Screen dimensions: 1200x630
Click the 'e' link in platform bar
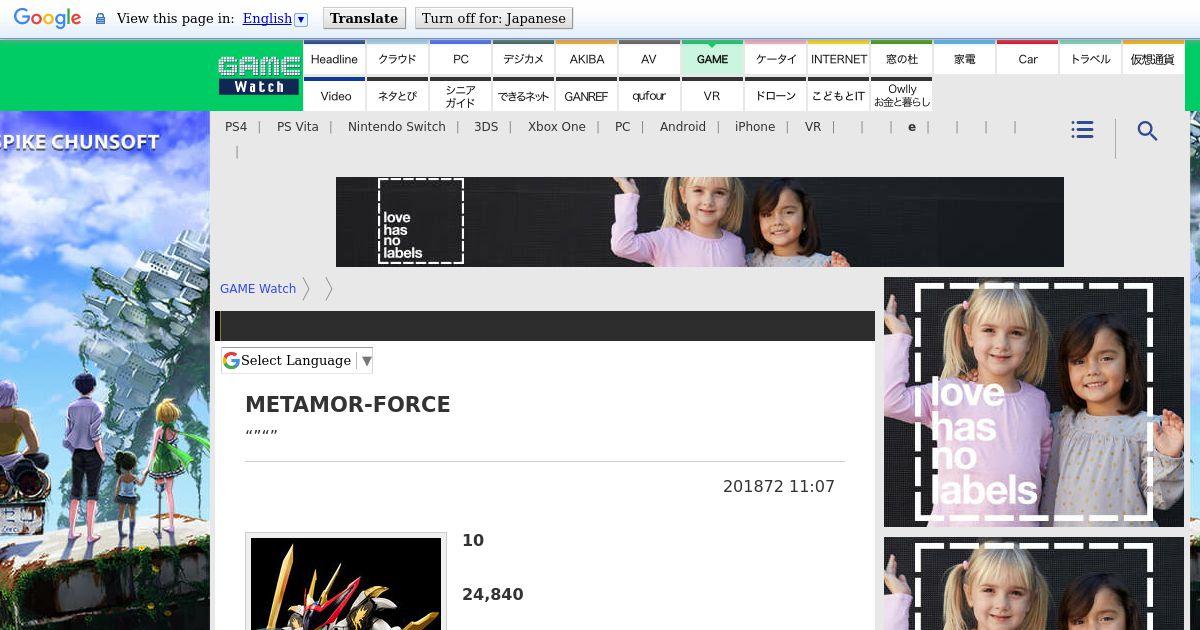click(912, 127)
